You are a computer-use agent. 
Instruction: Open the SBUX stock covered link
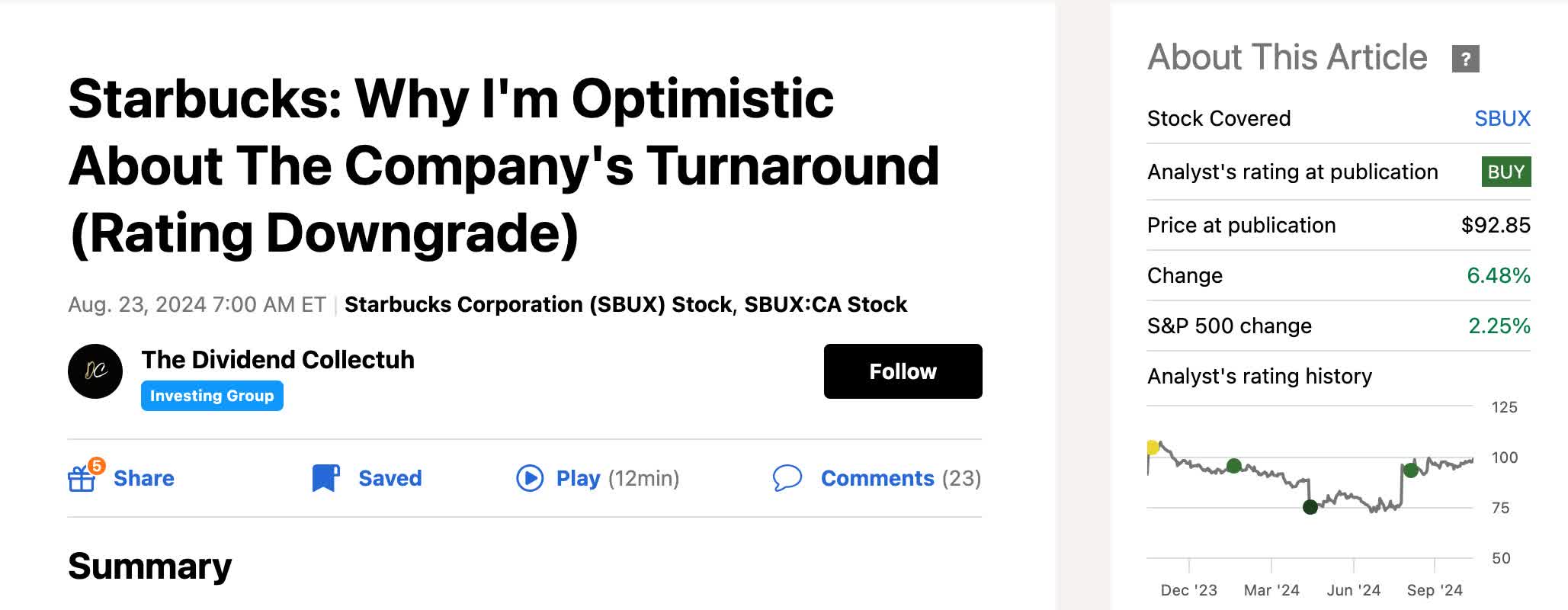1502,118
